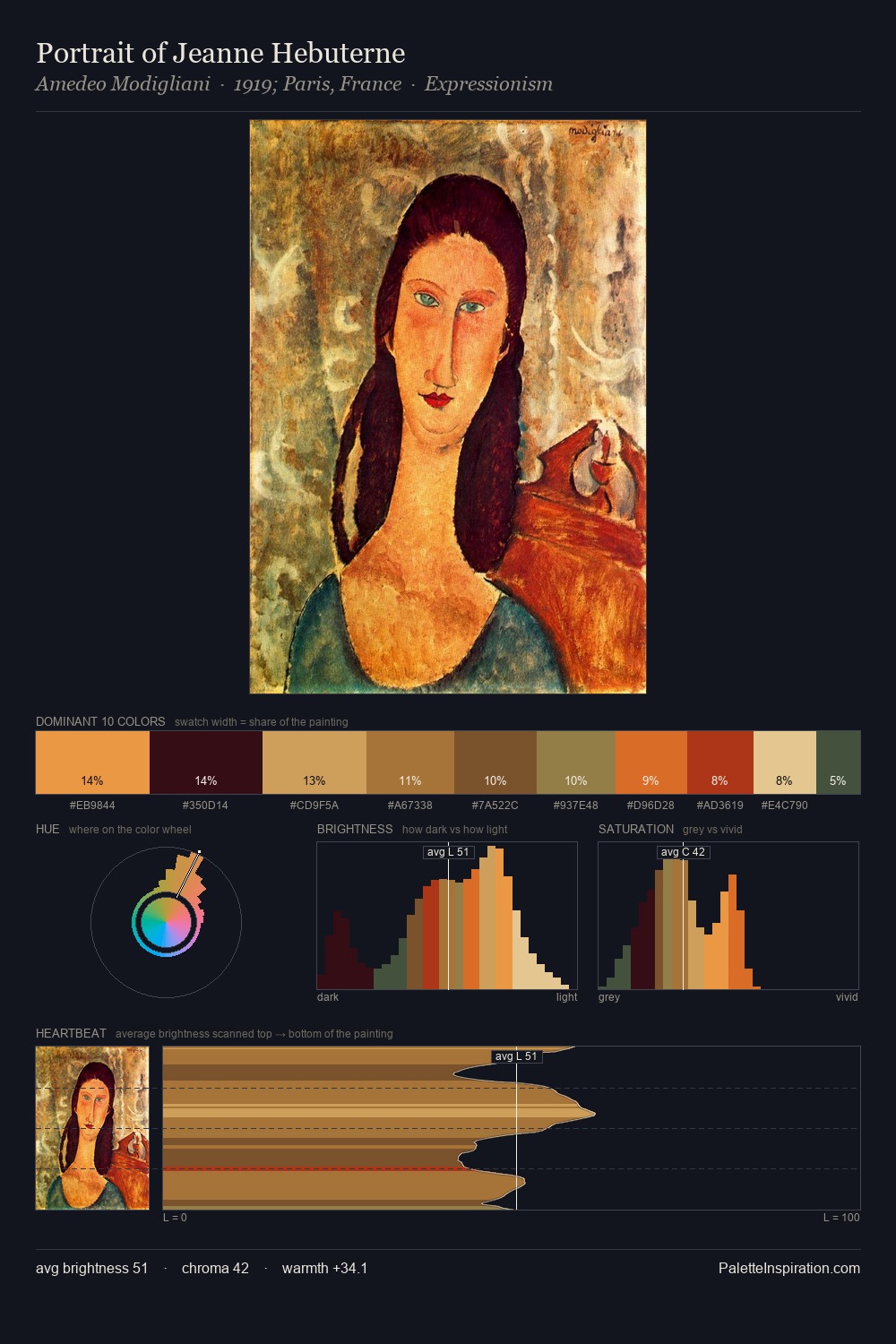This screenshot has width=896, height=1344.
Task: Click the #A67338 hex code label
Action: coord(410,806)
